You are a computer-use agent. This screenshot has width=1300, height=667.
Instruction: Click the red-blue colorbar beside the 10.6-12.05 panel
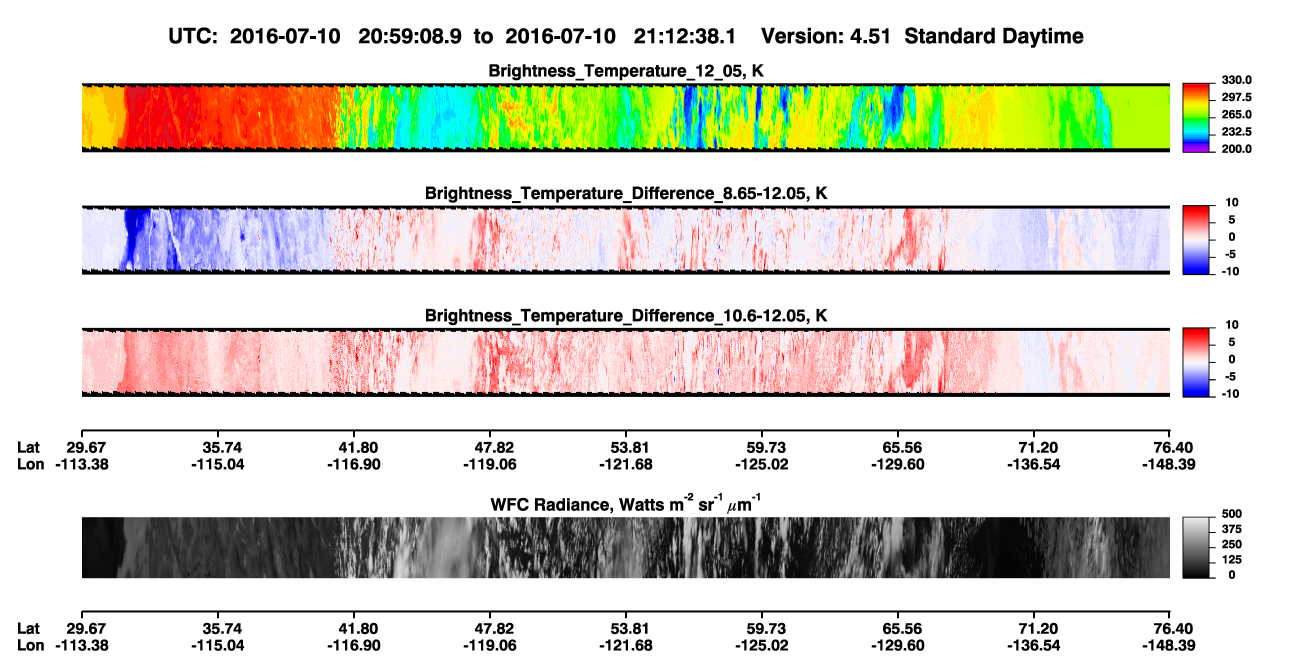pos(1196,362)
